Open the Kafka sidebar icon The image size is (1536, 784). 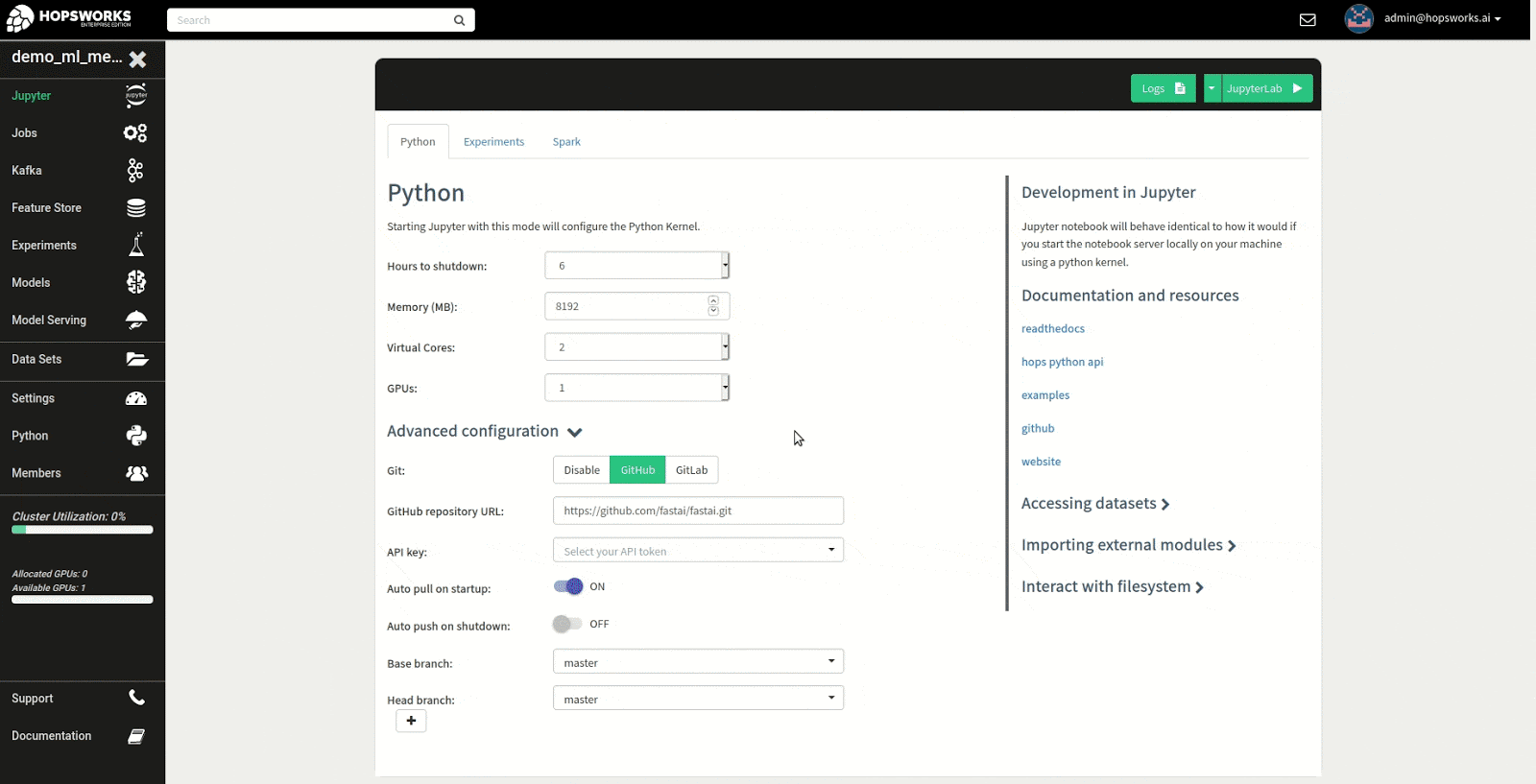135,171
